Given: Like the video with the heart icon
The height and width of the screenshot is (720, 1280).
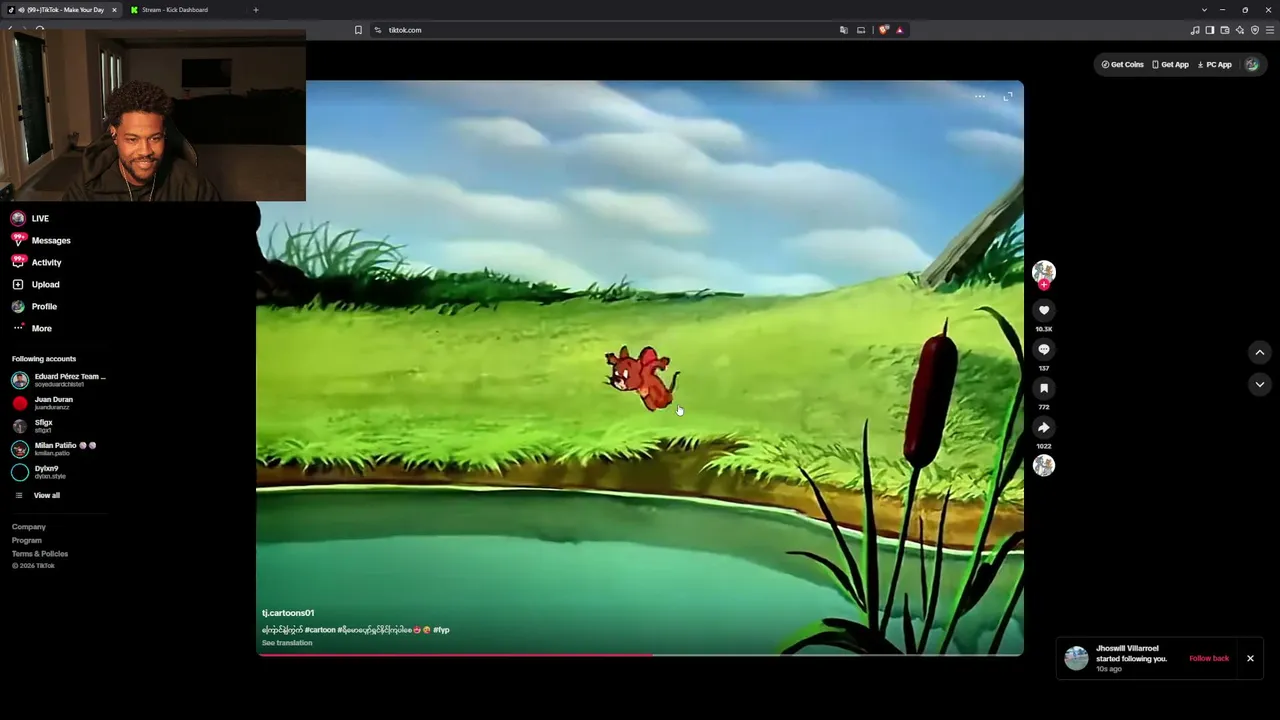Looking at the screenshot, I should (x=1043, y=310).
